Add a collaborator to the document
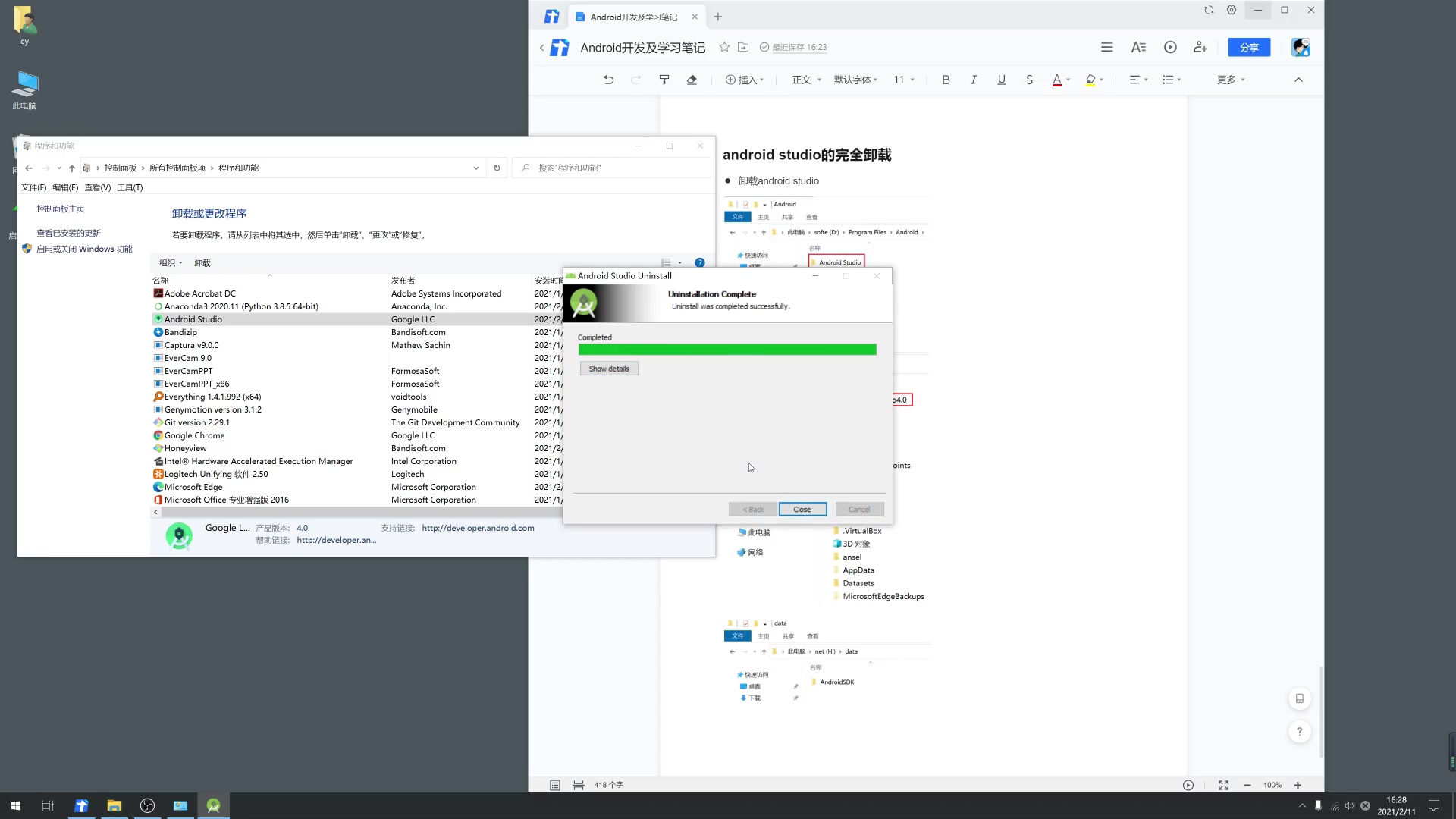The width and height of the screenshot is (1456, 819). coord(1200,47)
